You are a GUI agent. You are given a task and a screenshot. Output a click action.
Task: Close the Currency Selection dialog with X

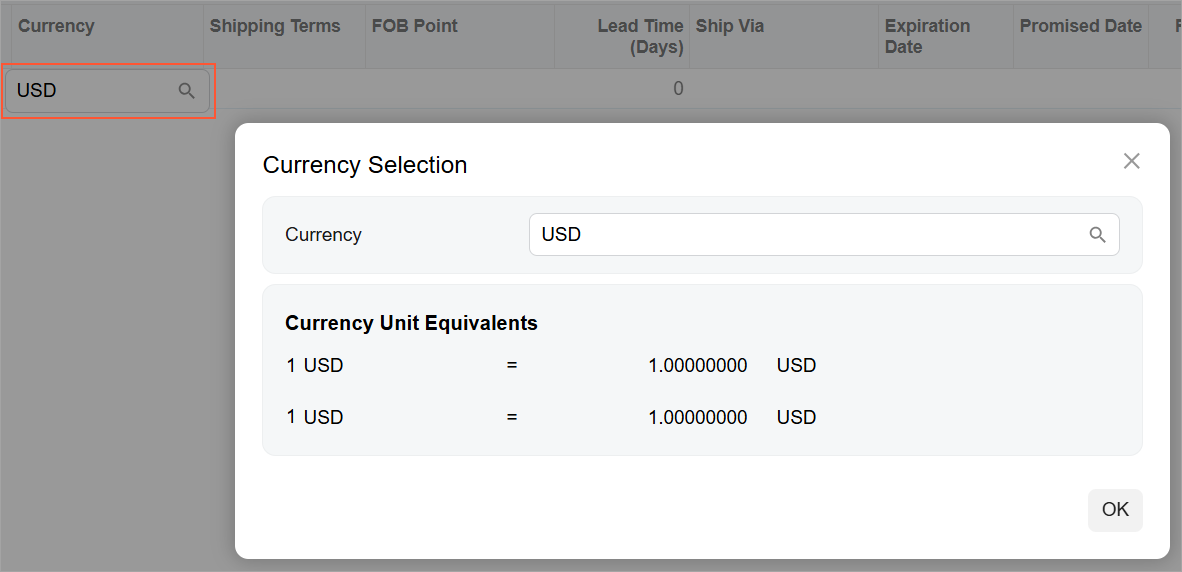[1131, 161]
